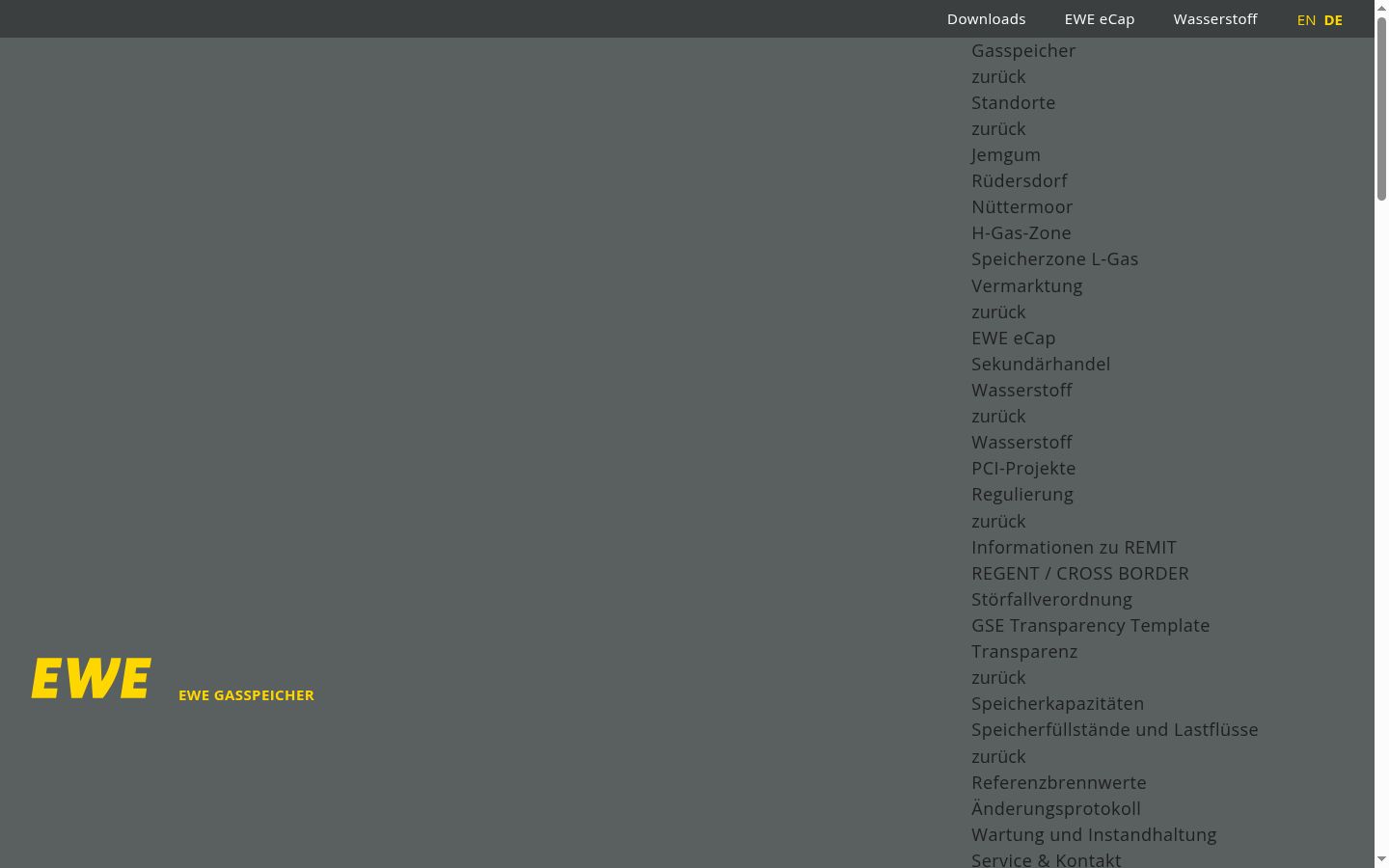Select Speicherzone L-Gas
The width and height of the screenshot is (1389, 868).
click(x=1054, y=259)
